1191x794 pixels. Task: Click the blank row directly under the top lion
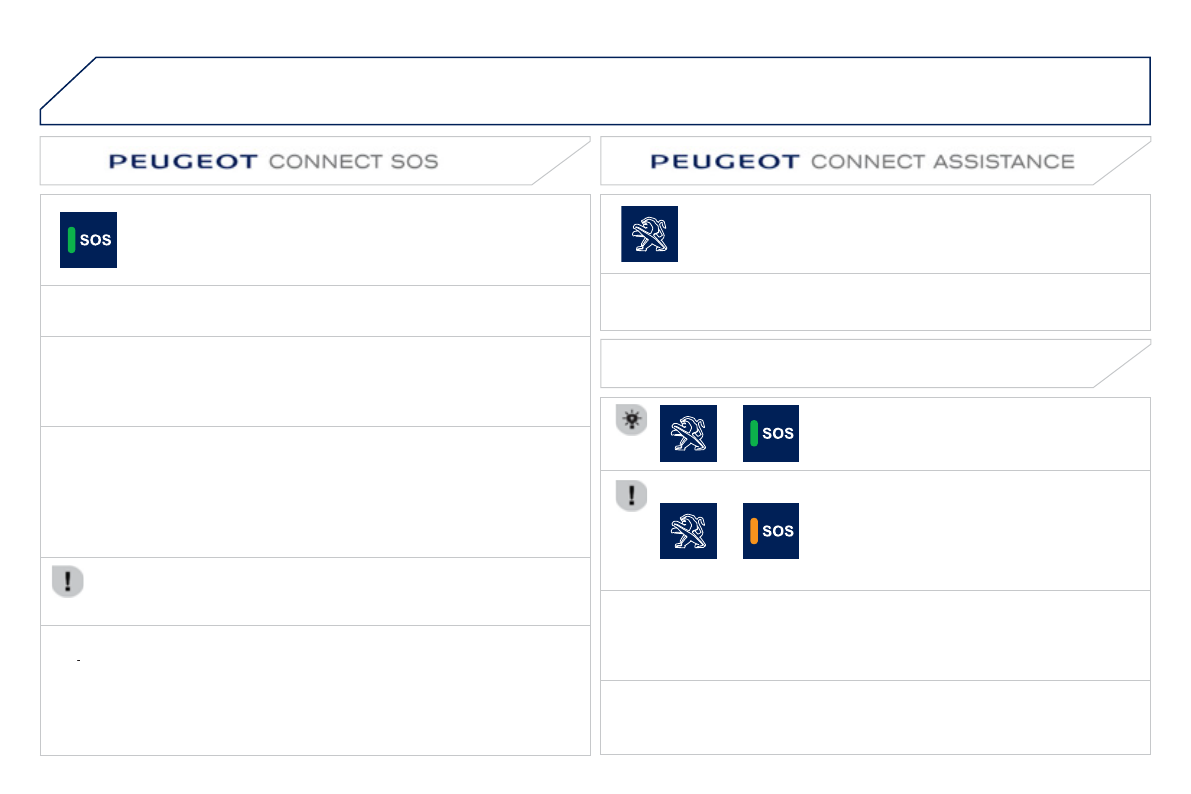click(x=875, y=302)
